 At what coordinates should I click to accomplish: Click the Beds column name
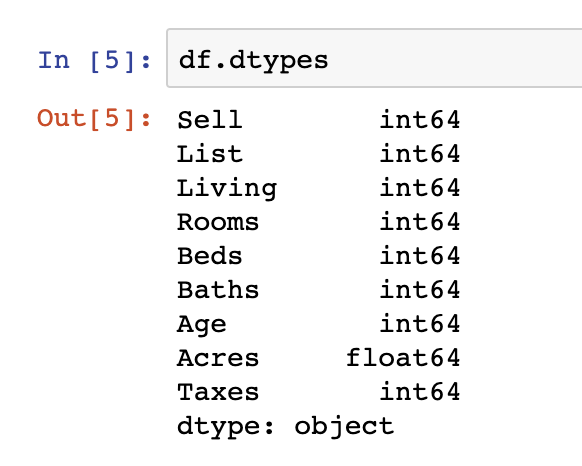coord(210,256)
